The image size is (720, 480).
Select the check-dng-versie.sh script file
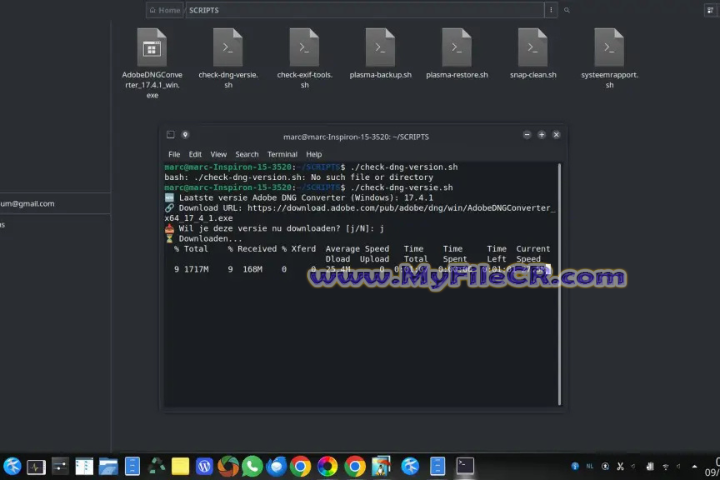(x=228, y=58)
